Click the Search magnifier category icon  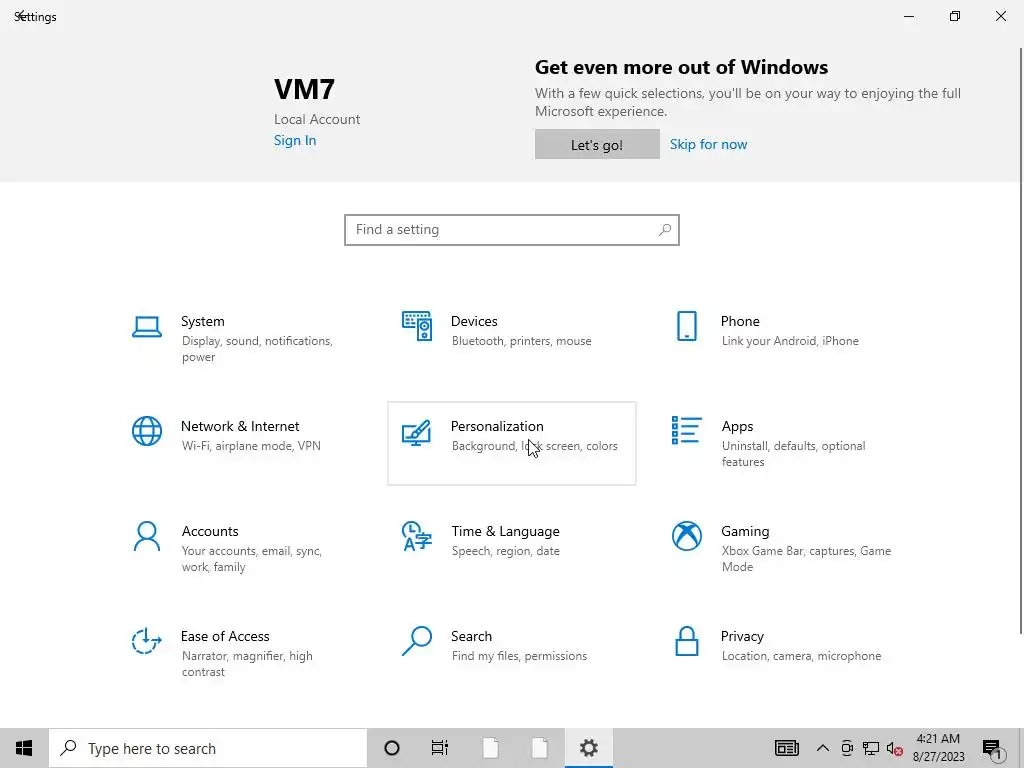(417, 641)
